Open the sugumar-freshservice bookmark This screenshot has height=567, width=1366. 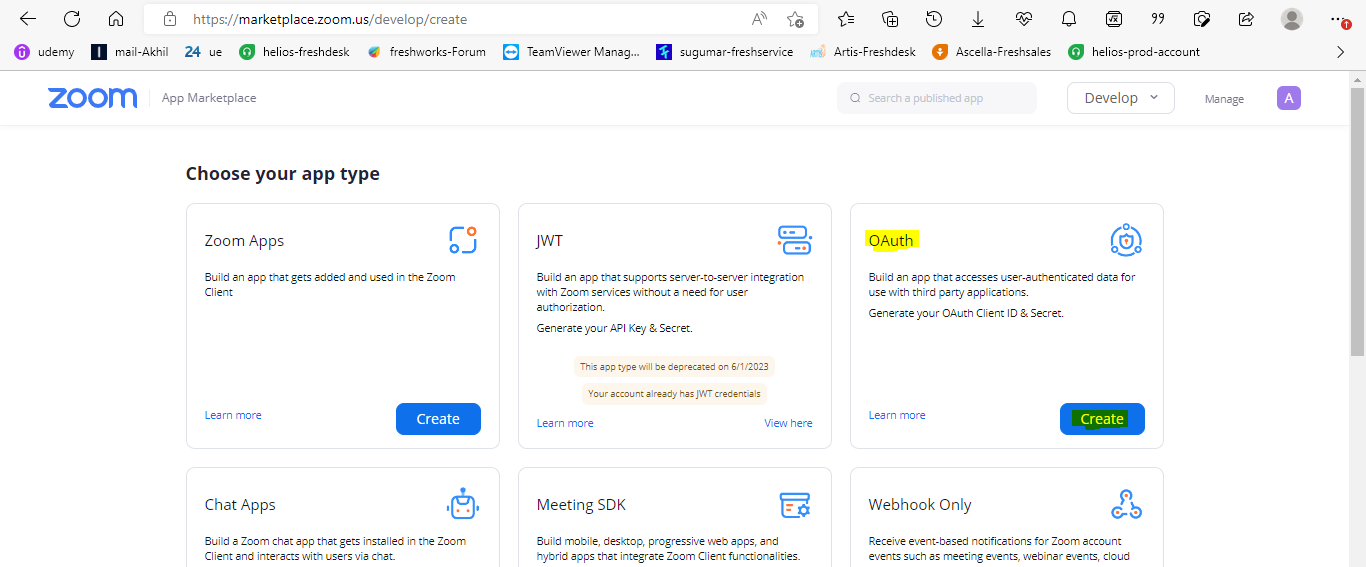(x=725, y=52)
